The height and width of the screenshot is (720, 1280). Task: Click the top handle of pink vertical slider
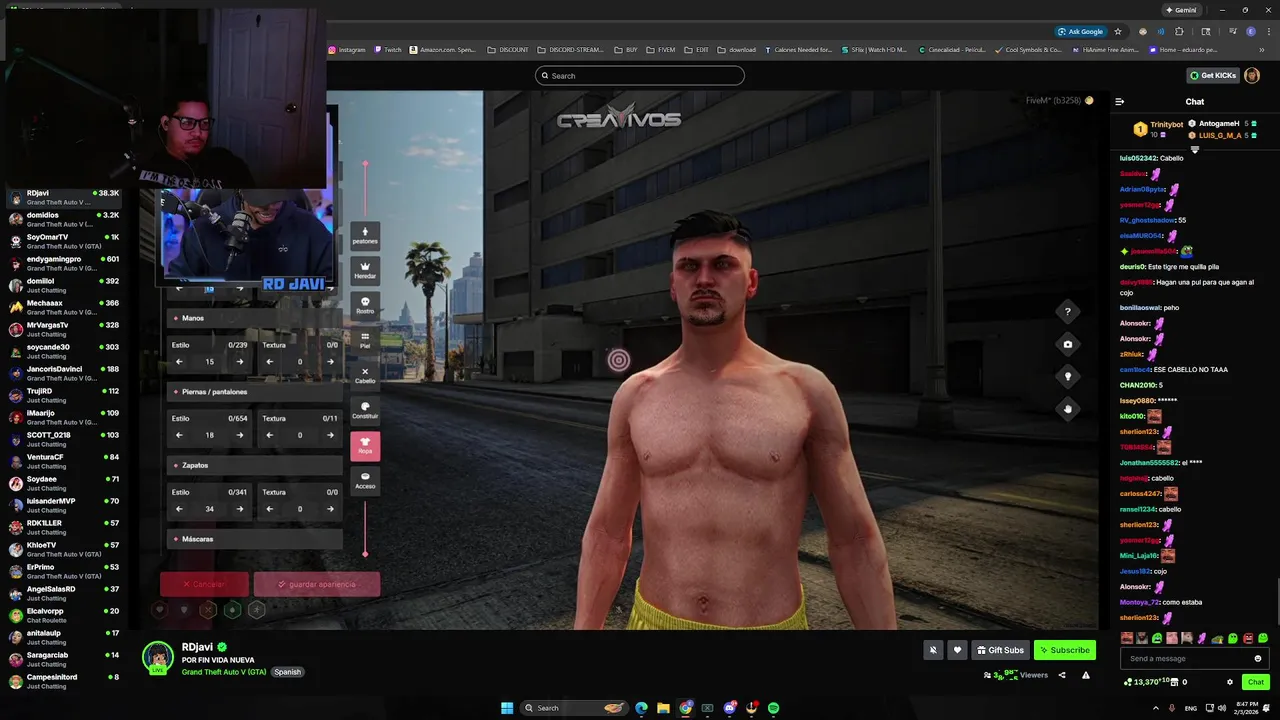pyautogui.click(x=365, y=163)
